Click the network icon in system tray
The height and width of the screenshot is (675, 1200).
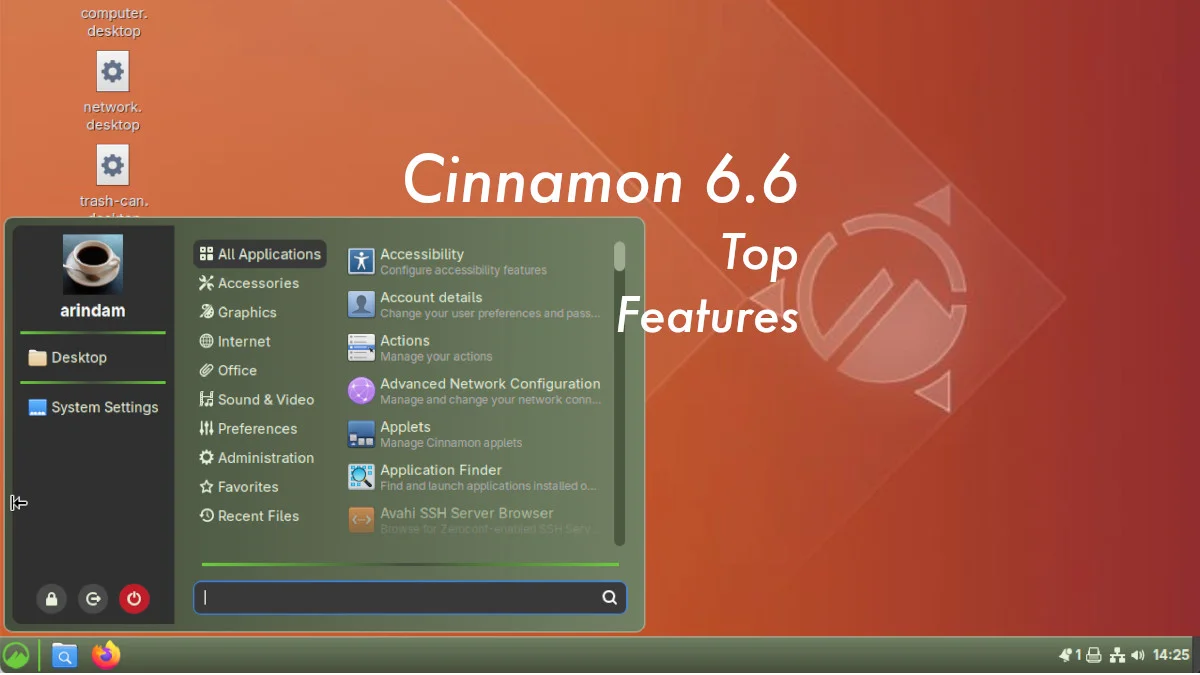pos(1117,656)
